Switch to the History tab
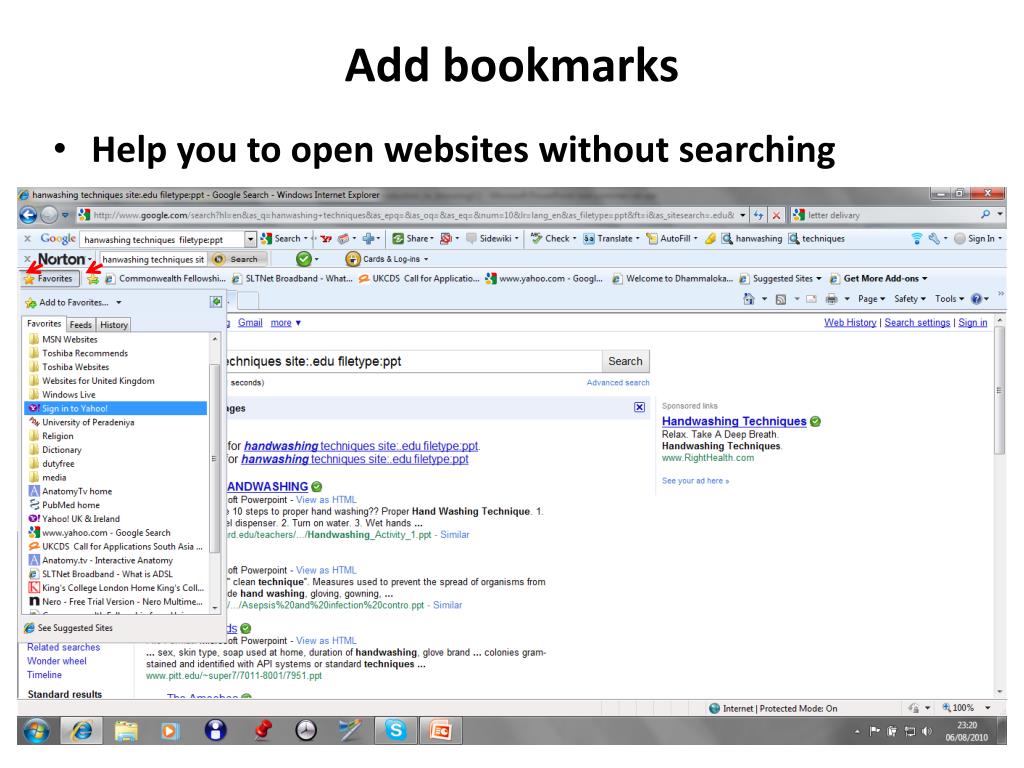 click(x=114, y=325)
